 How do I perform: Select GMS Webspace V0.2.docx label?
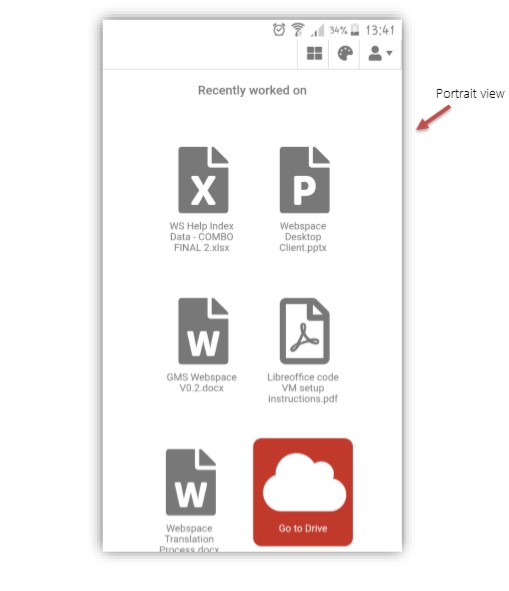pyautogui.click(x=202, y=383)
